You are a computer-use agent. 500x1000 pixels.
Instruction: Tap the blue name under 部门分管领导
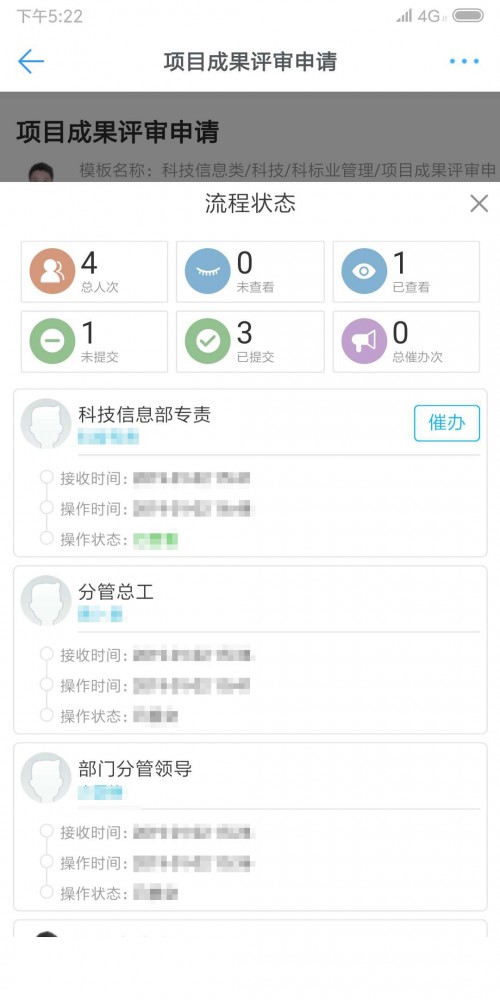click(100, 792)
